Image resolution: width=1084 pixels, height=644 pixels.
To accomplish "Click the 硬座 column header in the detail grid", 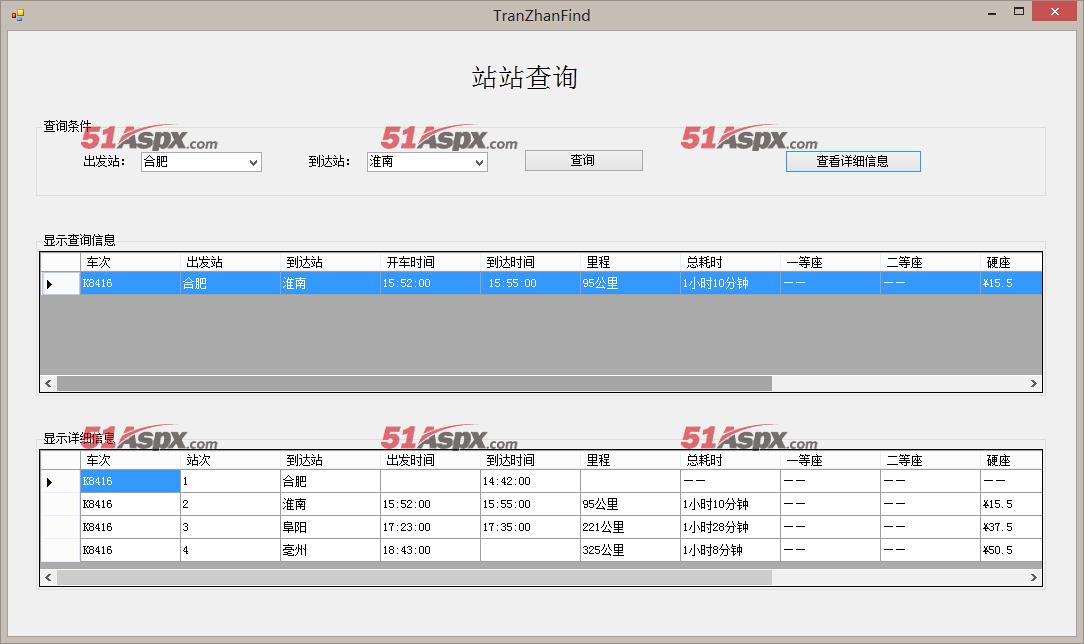I will click(1010, 460).
